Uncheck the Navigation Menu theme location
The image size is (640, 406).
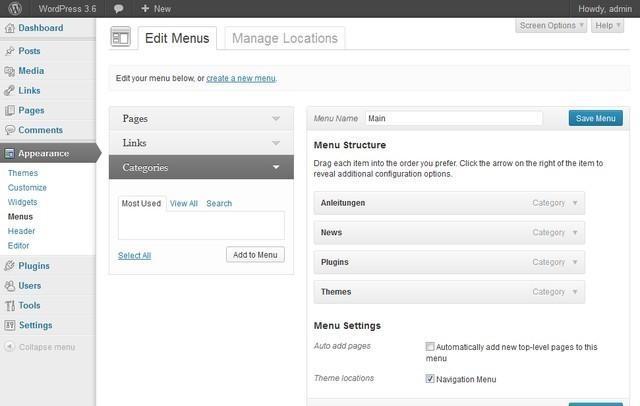[429, 379]
